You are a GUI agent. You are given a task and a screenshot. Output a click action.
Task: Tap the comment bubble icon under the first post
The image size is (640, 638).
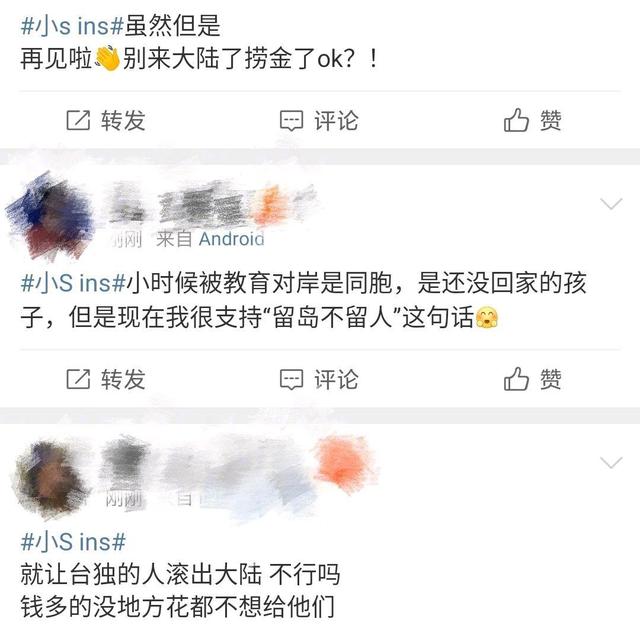pos(291,121)
